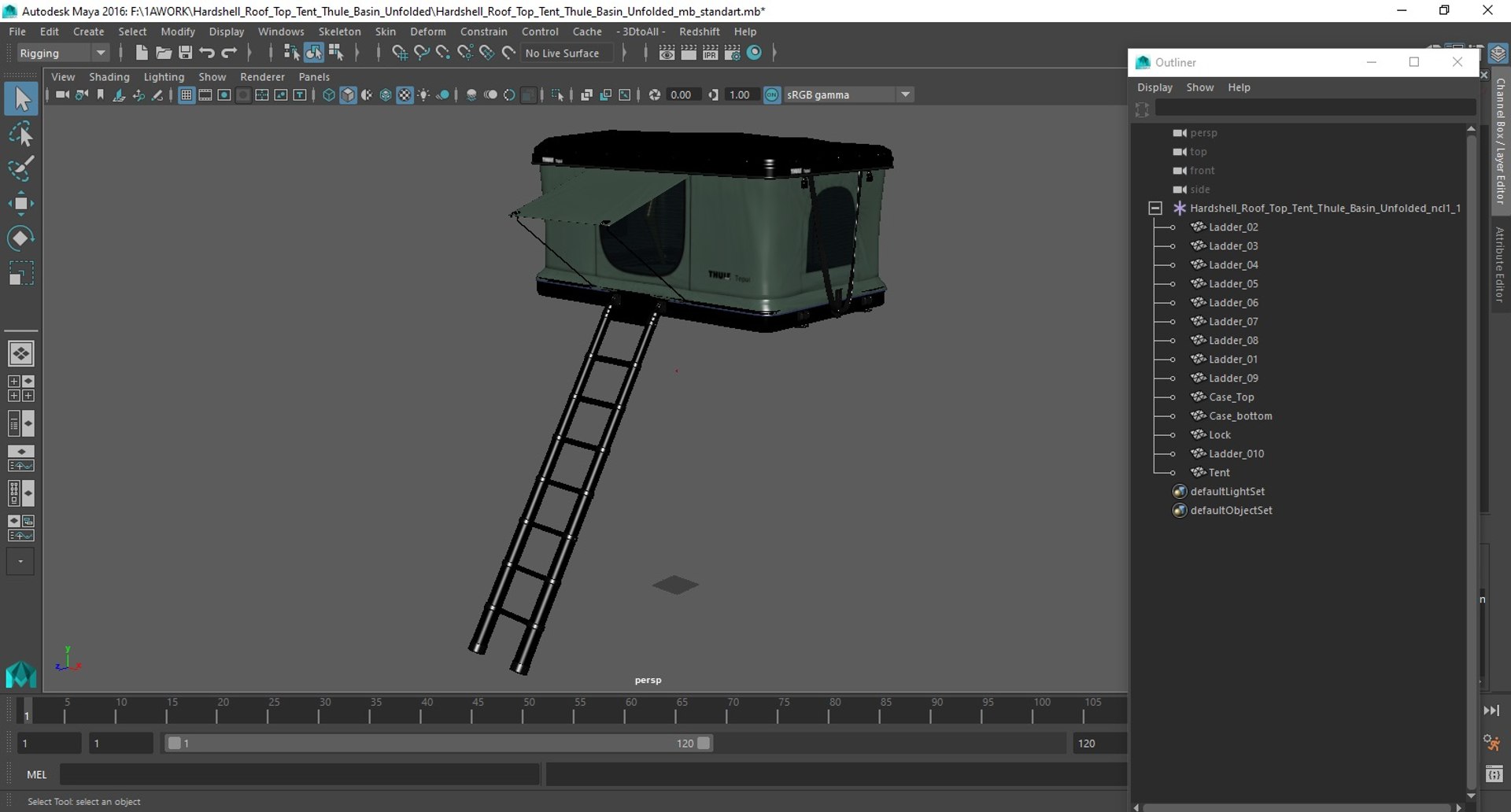Open scene with folder icon
Viewport: 1511px width, 812px height.
pos(163,53)
